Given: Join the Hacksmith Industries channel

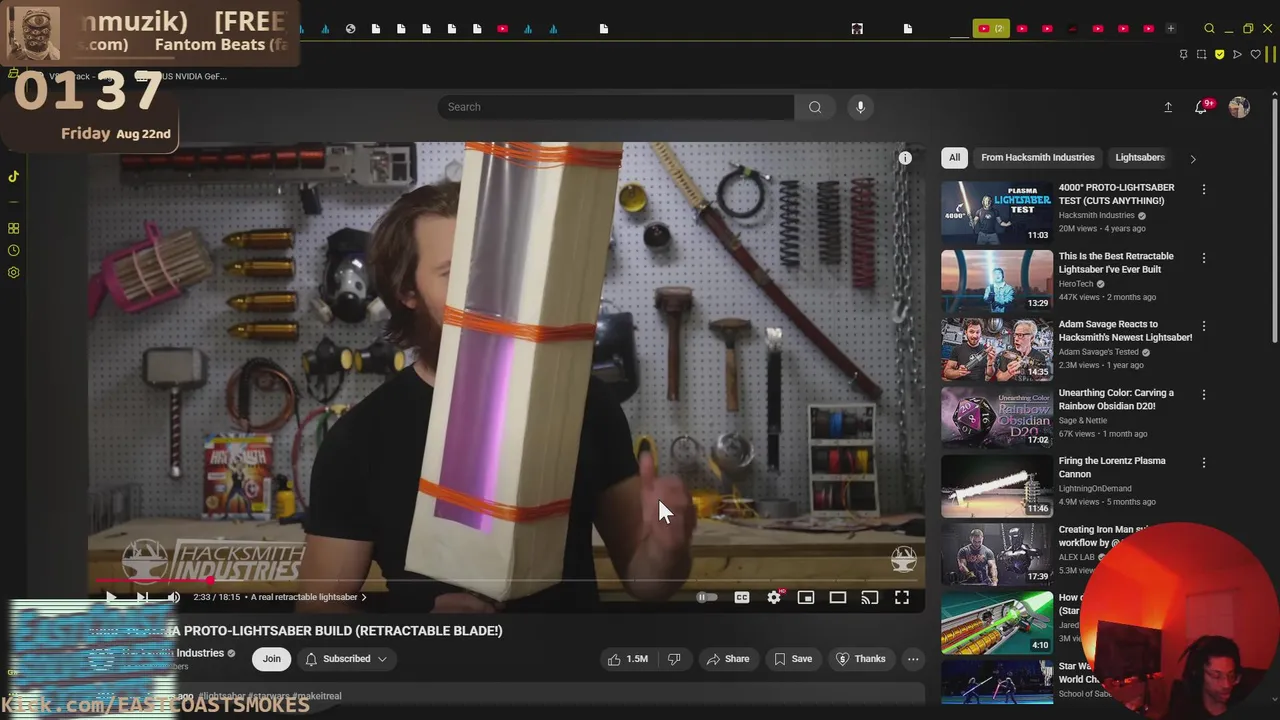Looking at the screenshot, I should click(x=271, y=659).
